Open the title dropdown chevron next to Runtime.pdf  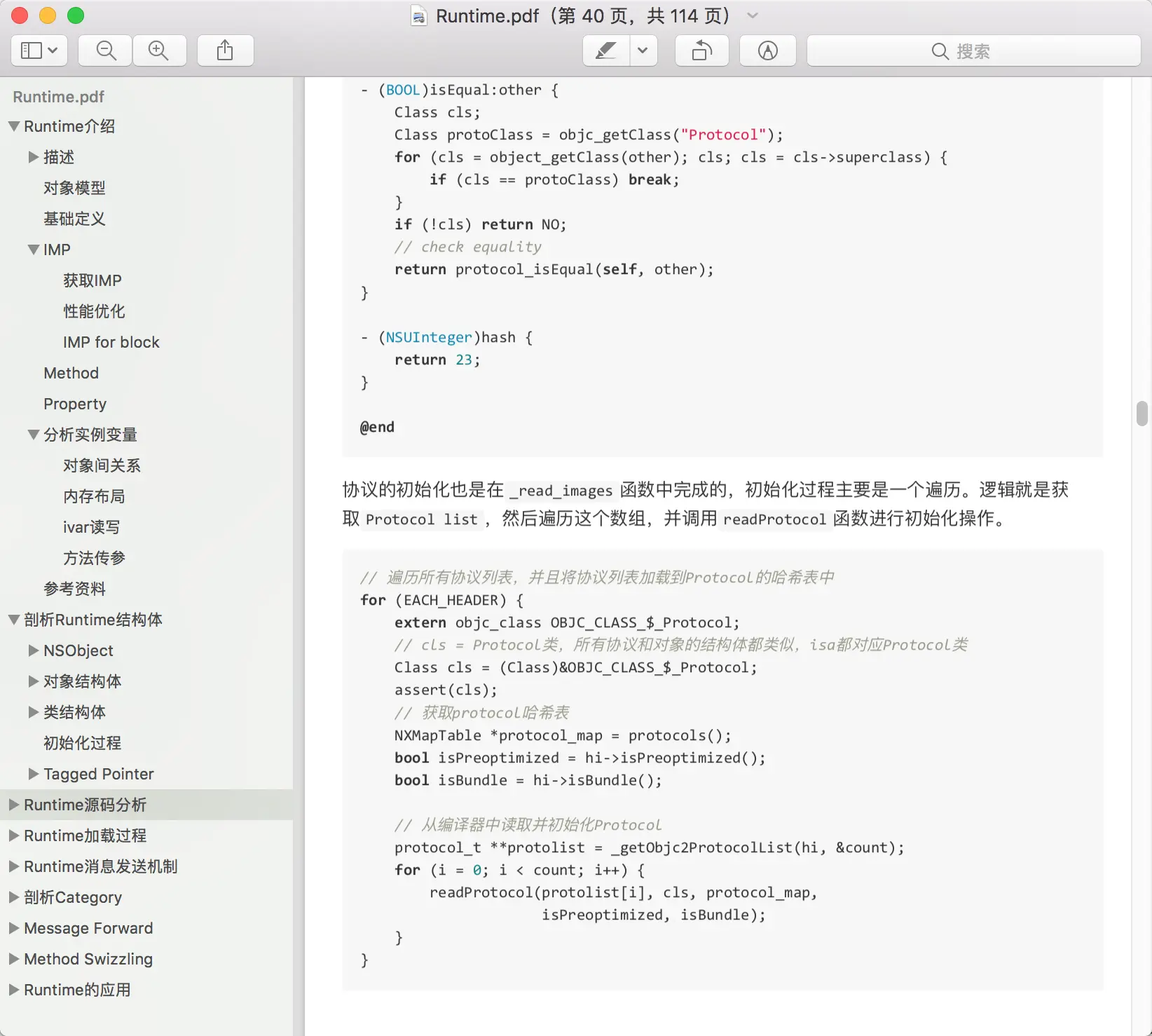(753, 15)
